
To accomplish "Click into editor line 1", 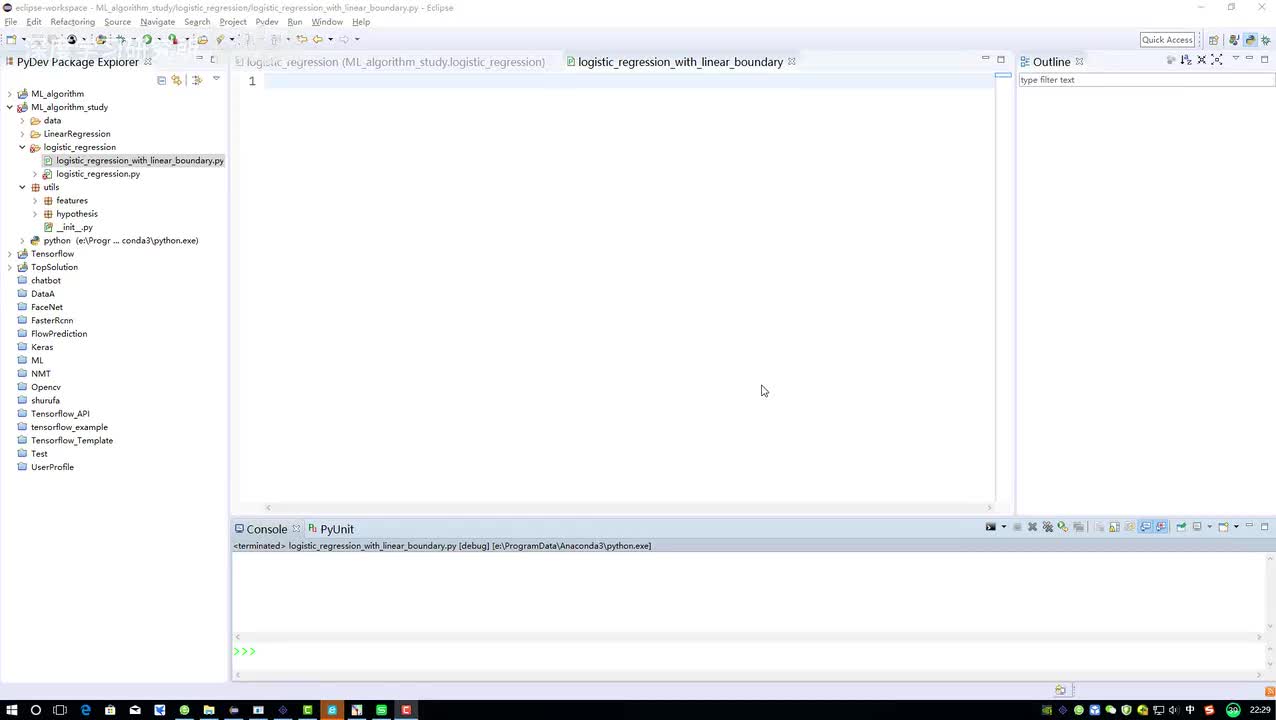I will (x=630, y=81).
